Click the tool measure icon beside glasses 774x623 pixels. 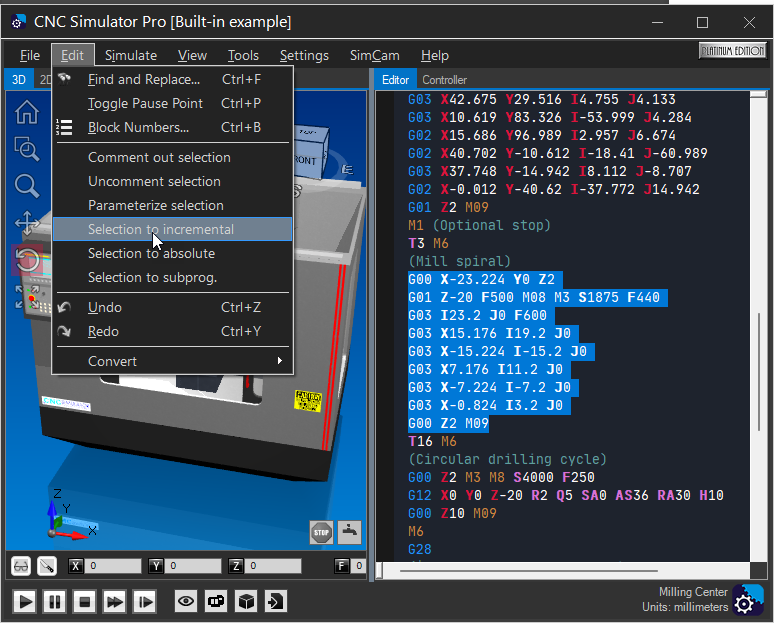click(47, 566)
